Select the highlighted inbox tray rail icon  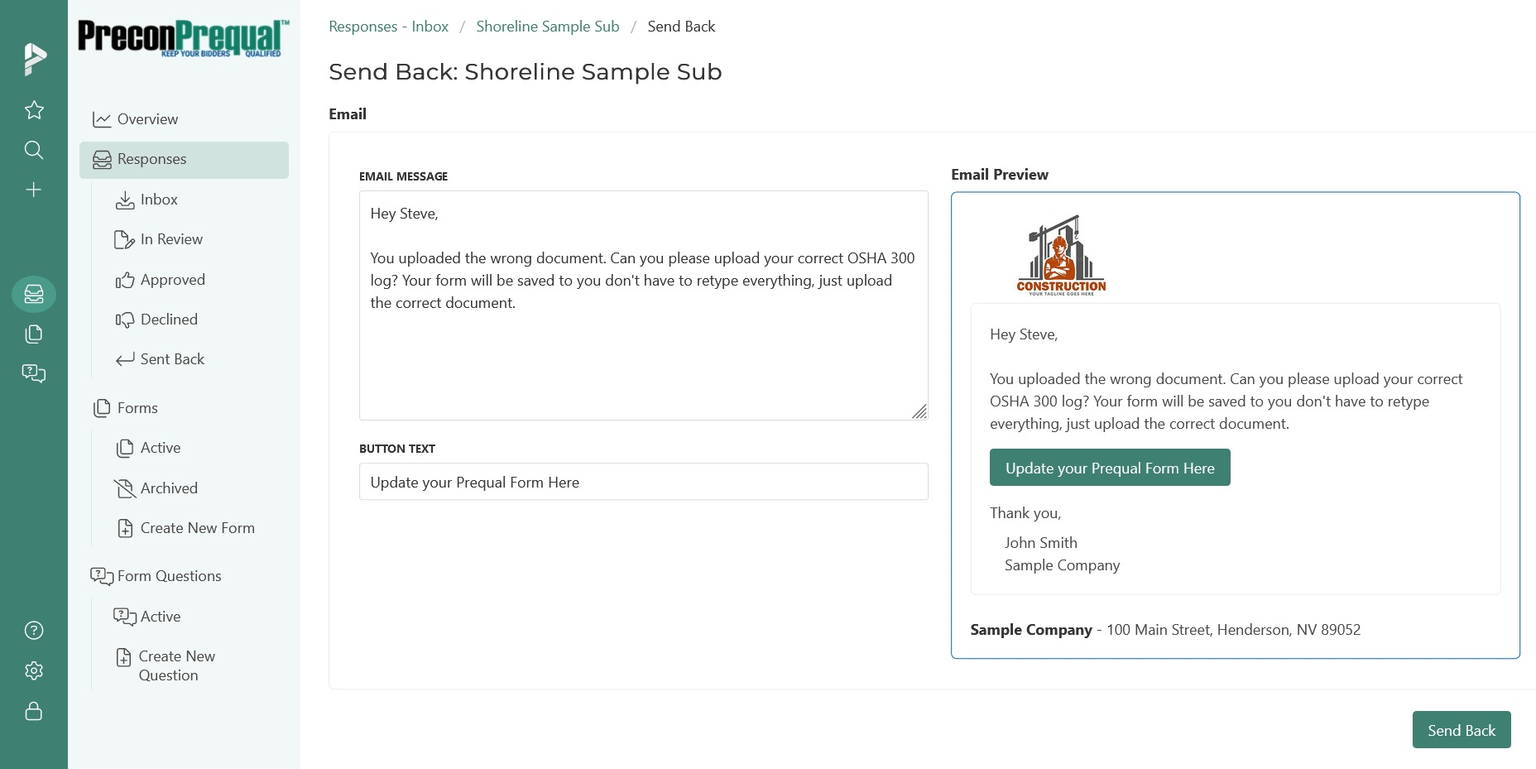tap(34, 294)
